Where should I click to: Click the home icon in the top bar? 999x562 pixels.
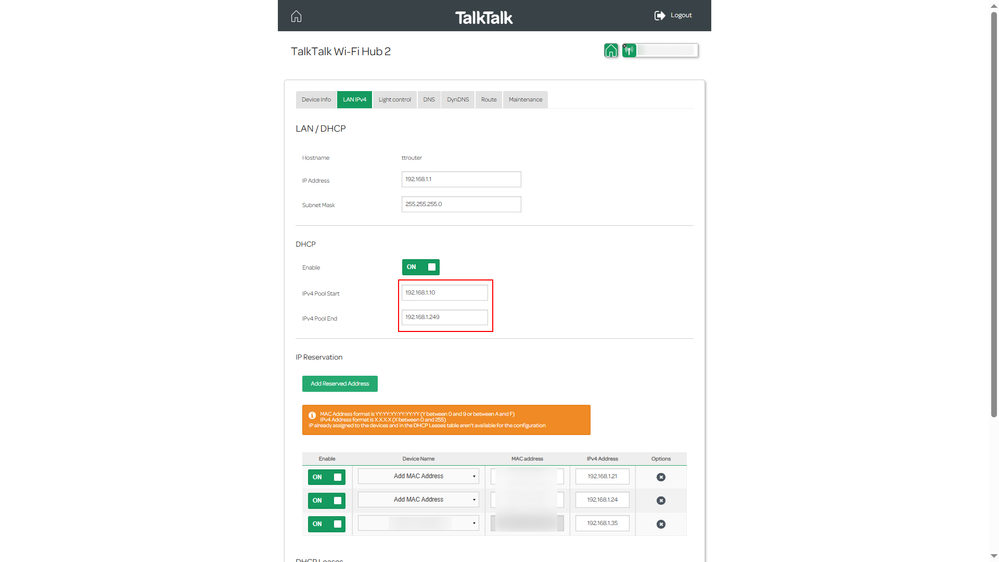pyautogui.click(x=296, y=16)
